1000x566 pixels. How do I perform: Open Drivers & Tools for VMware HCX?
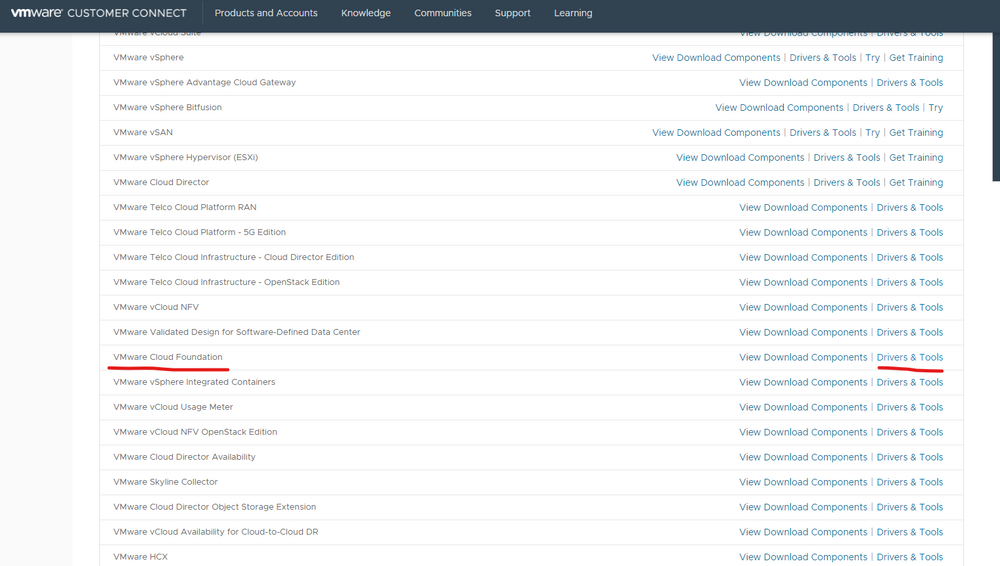tap(909, 557)
